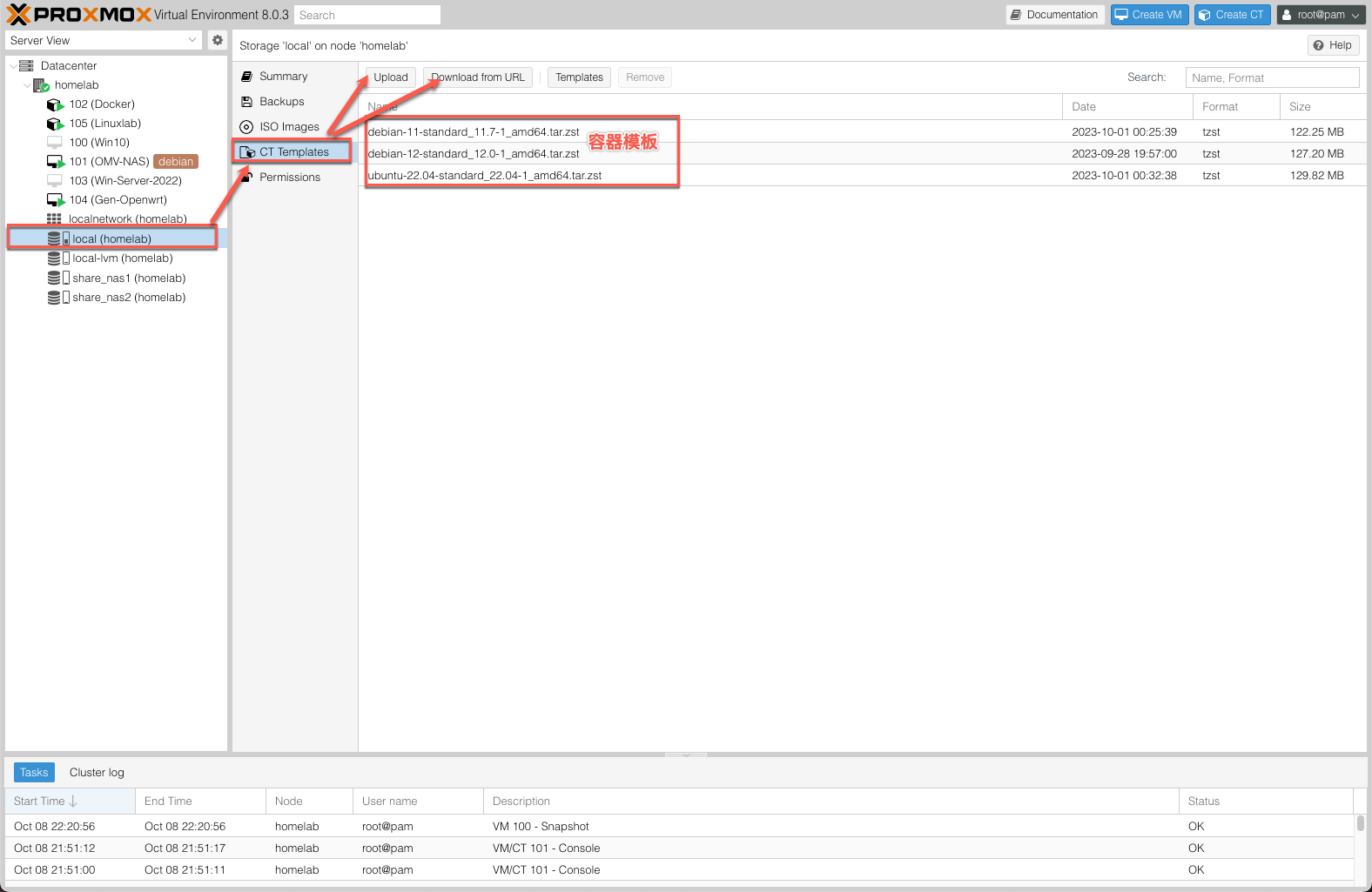Click VM icon for 103 (Win-Server-2022)
The image size is (1372, 892).
pos(54,181)
